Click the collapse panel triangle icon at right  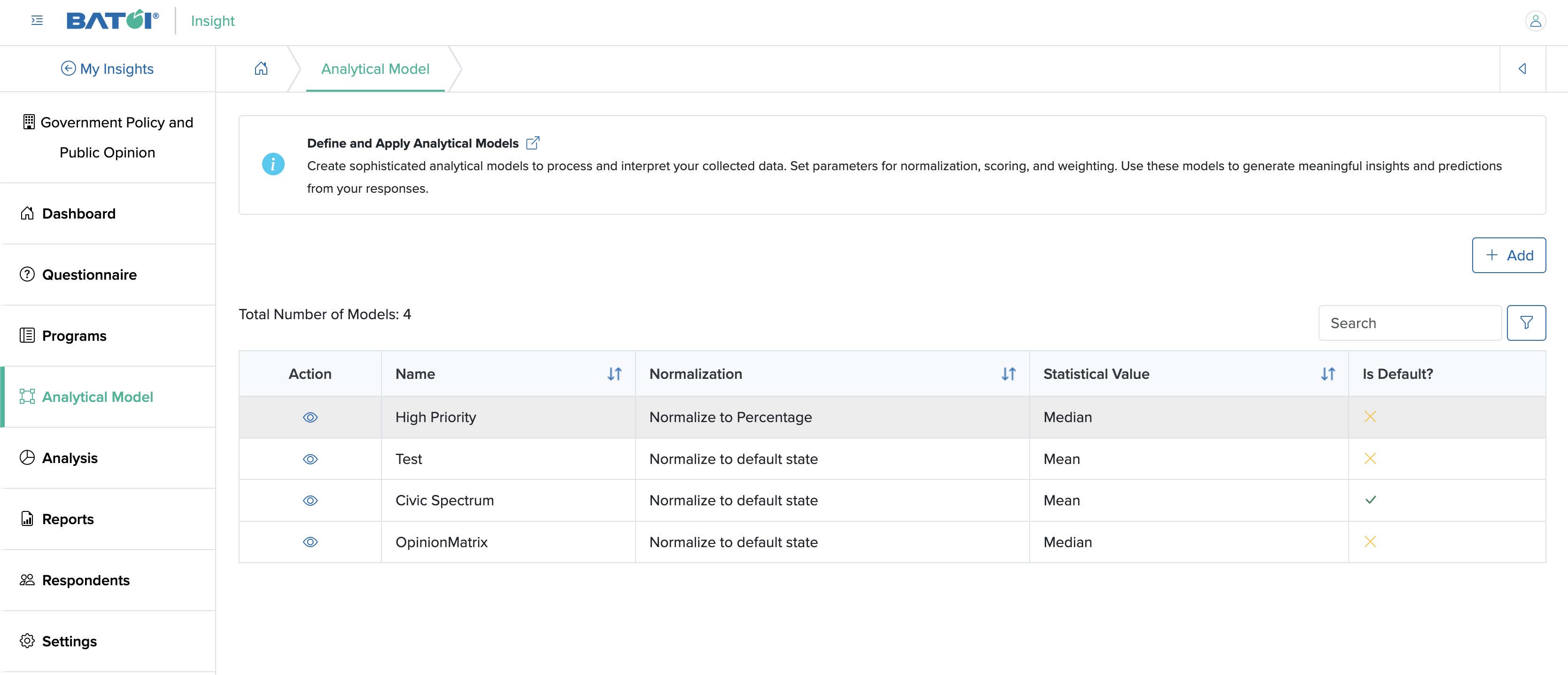1522,68
